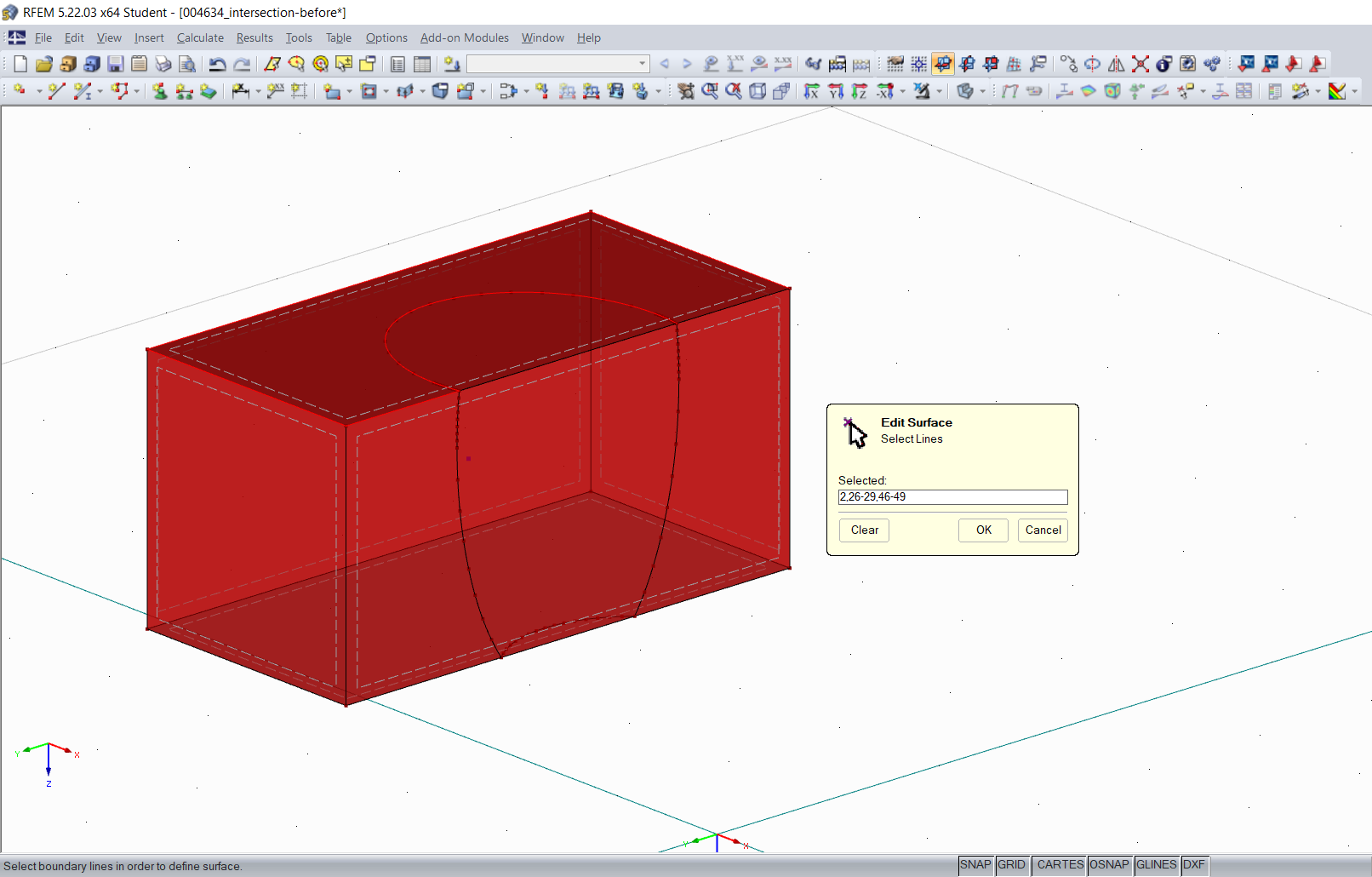
Task: Toggle SNAP in the status bar
Action: pyautogui.click(x=975, y=865)
